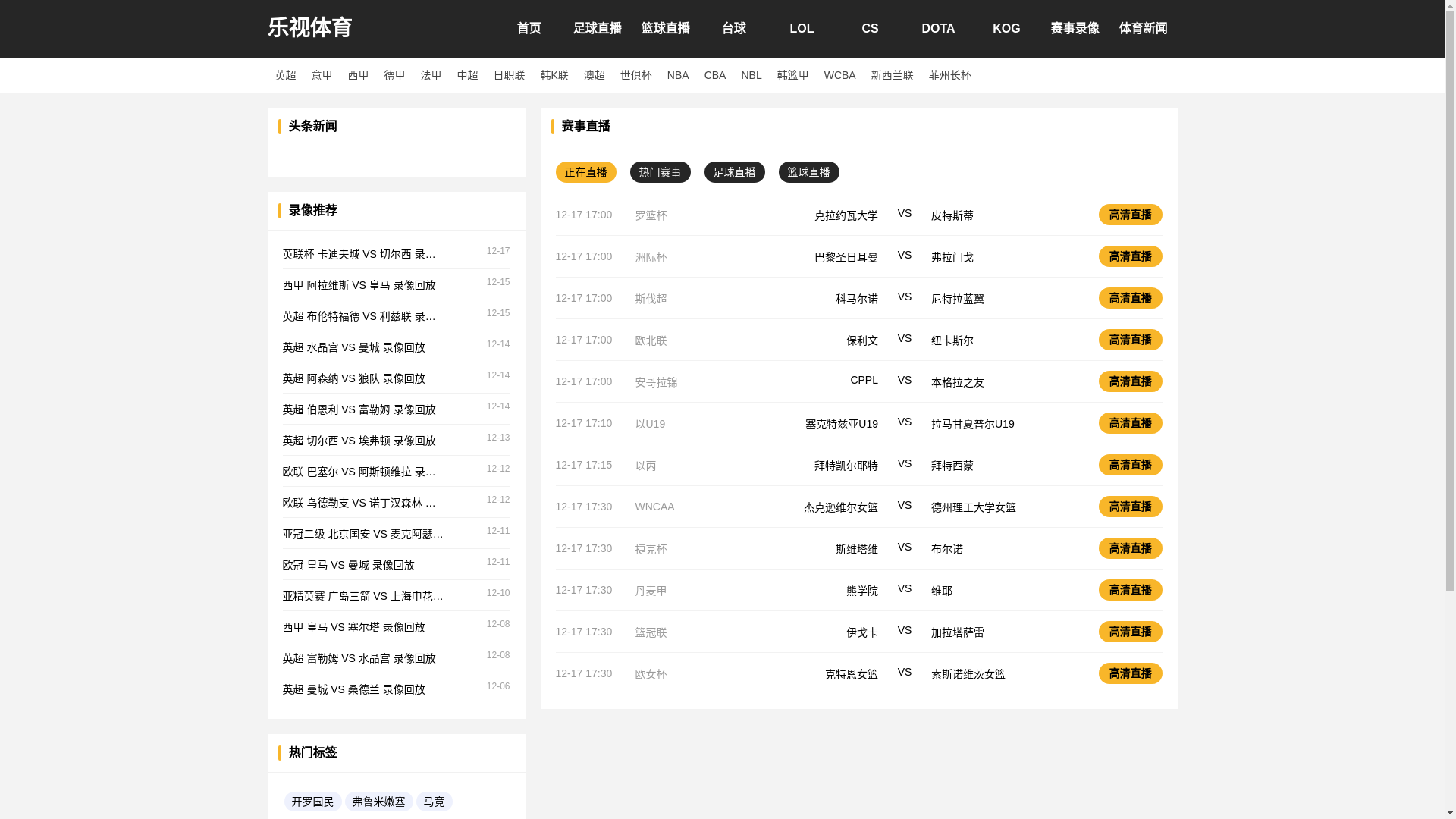Watch 保利文 vs 纽卡斯尔 高清直播
The width and height of the screenshot is (1456, 819).
point(1131,340)
